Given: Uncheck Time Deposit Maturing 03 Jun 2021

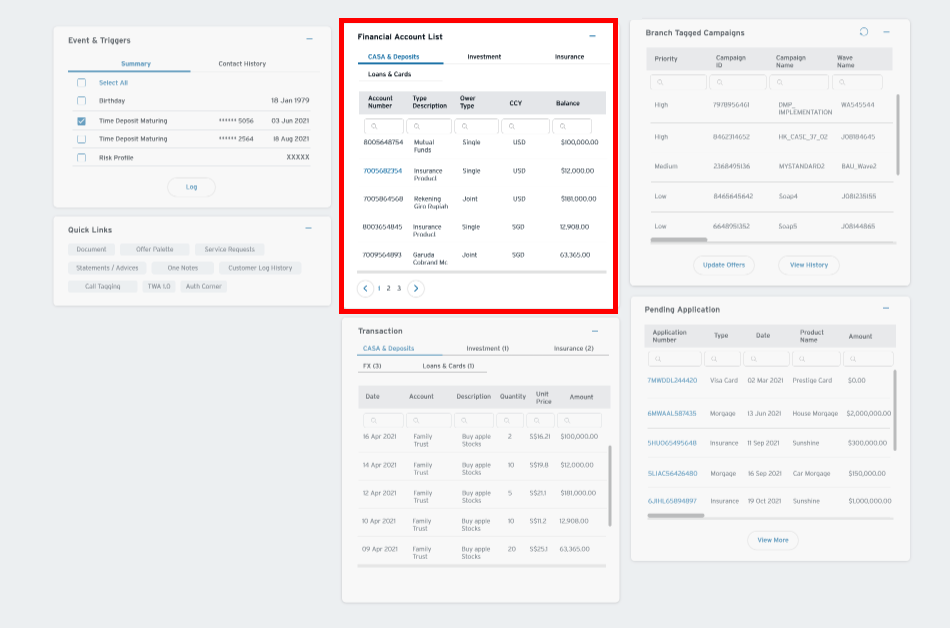Looking at the screenshot, I should pos(82,121).
